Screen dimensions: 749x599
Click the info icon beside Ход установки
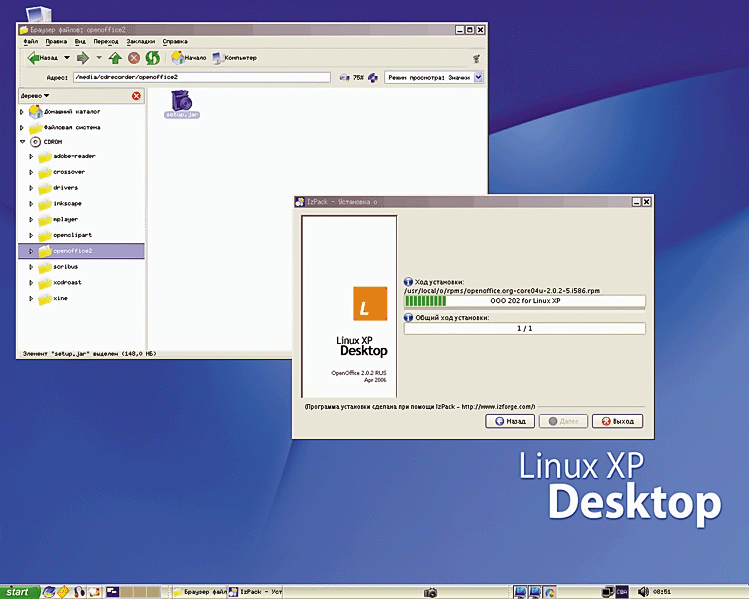(408, 282)
